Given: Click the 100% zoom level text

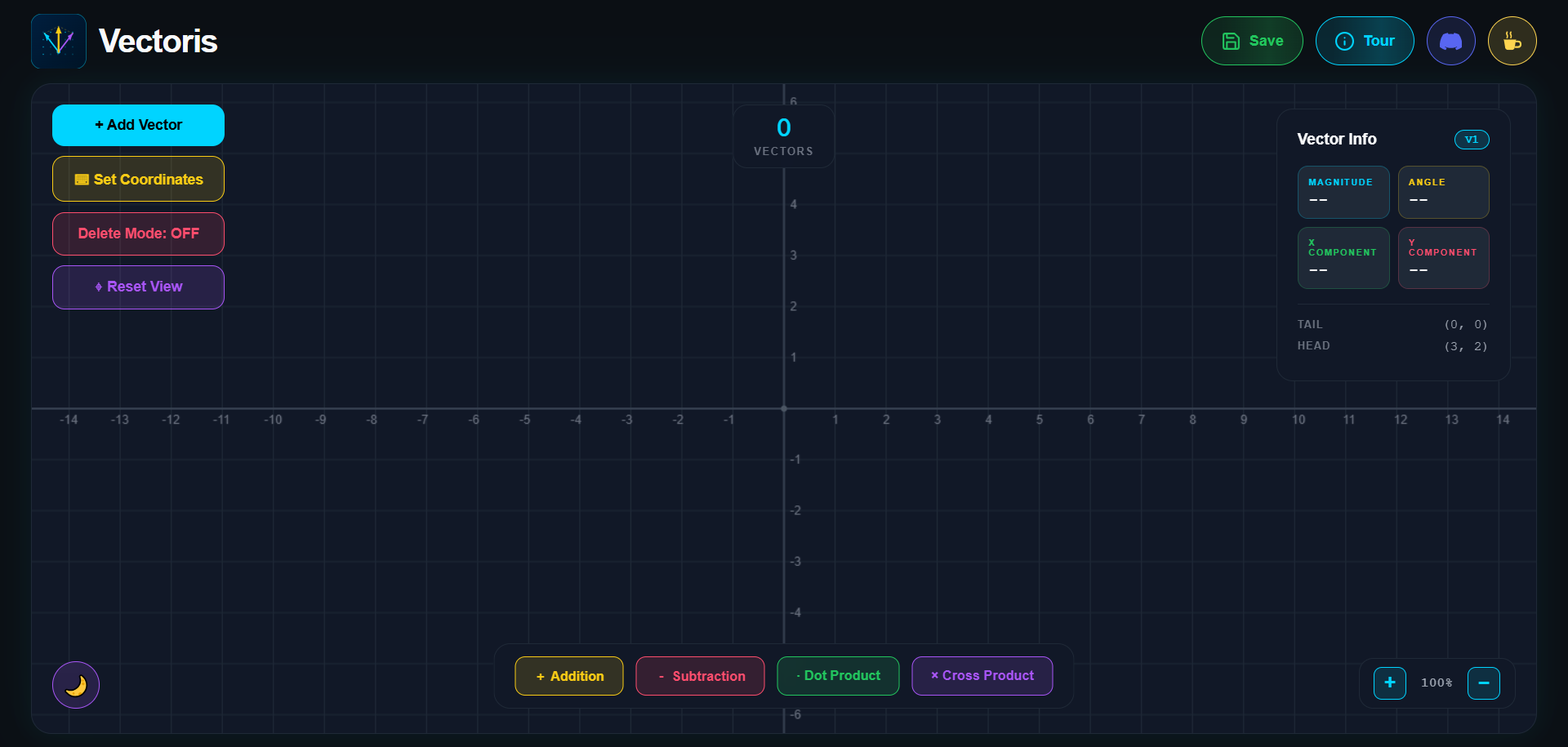Looking at the screenshot, I should [x=1437, y=683].
